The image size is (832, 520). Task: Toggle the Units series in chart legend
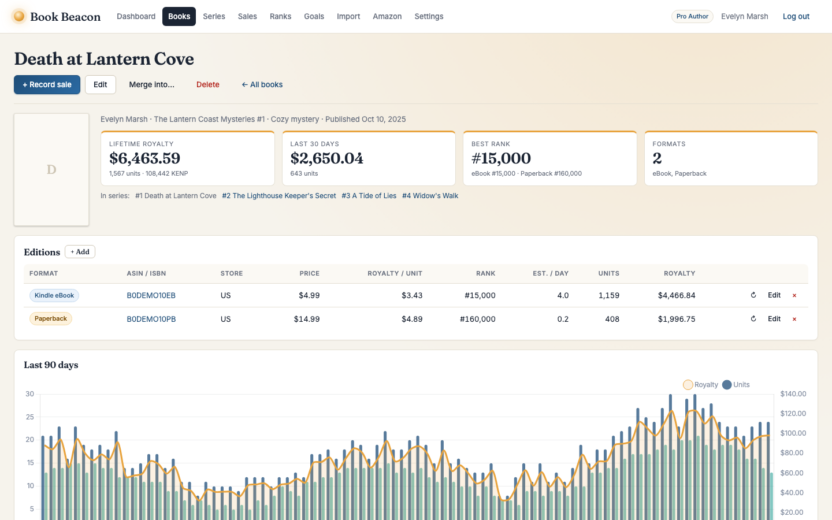click(x=736, y=385)
